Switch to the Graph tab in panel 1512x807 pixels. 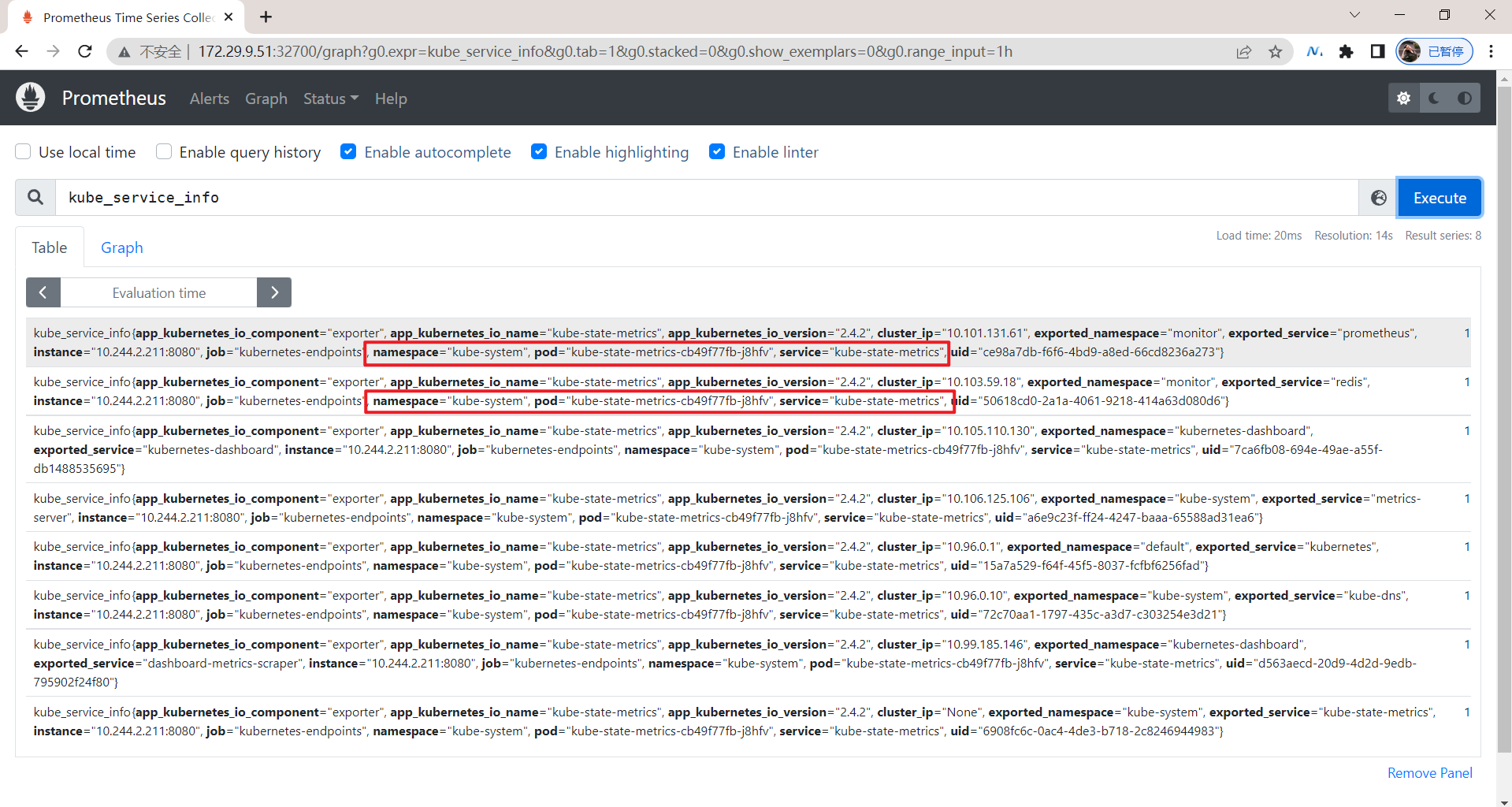click(122, 247)
